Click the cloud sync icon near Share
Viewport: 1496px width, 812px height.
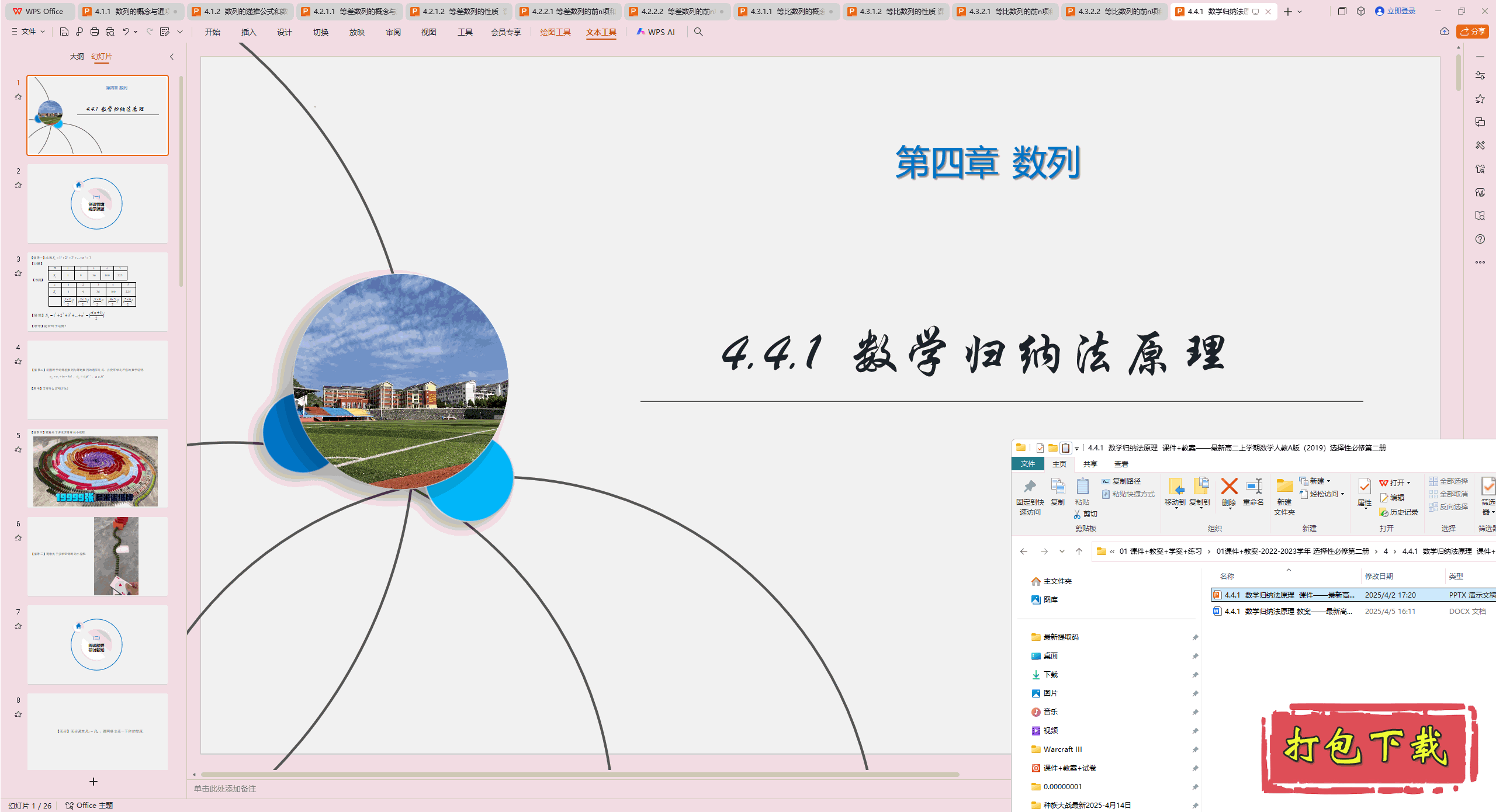pos(1445,32)
